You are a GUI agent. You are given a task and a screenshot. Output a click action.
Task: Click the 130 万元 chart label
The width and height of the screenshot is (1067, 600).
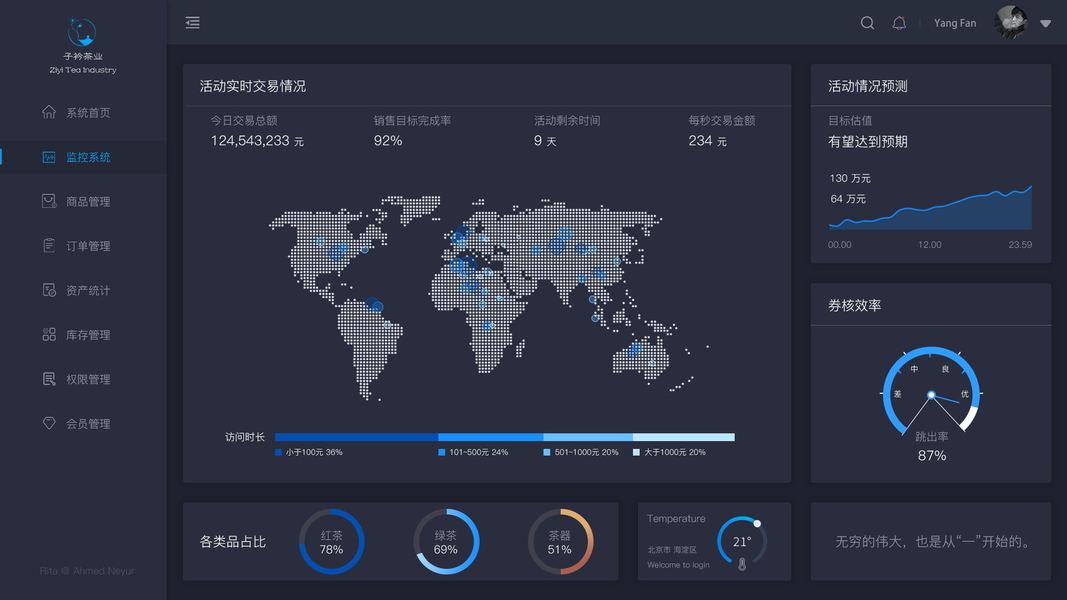[x=850, y=178]
